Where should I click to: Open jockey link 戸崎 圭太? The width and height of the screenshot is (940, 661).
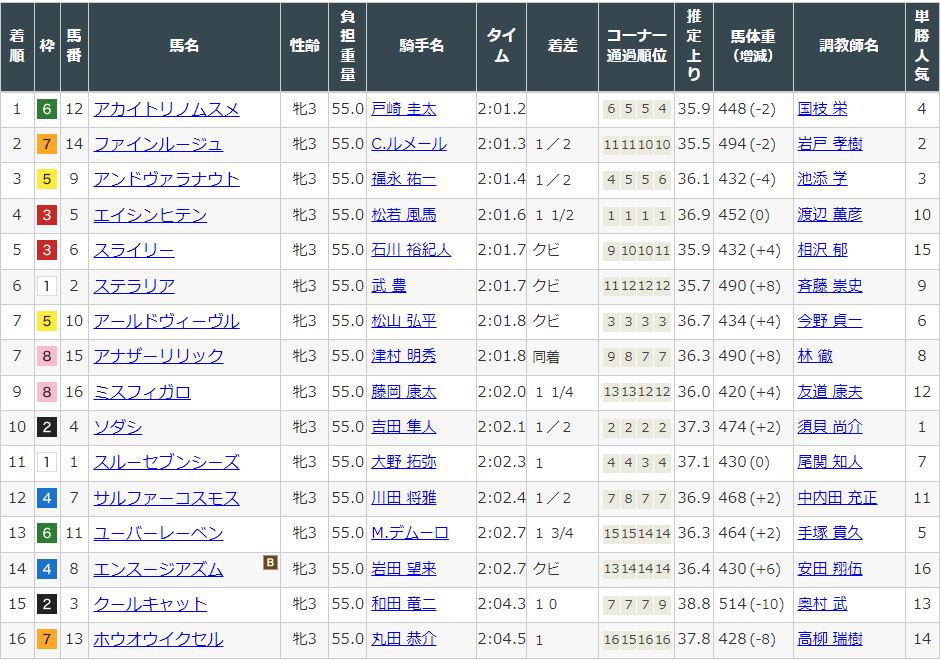click(403, 109)
